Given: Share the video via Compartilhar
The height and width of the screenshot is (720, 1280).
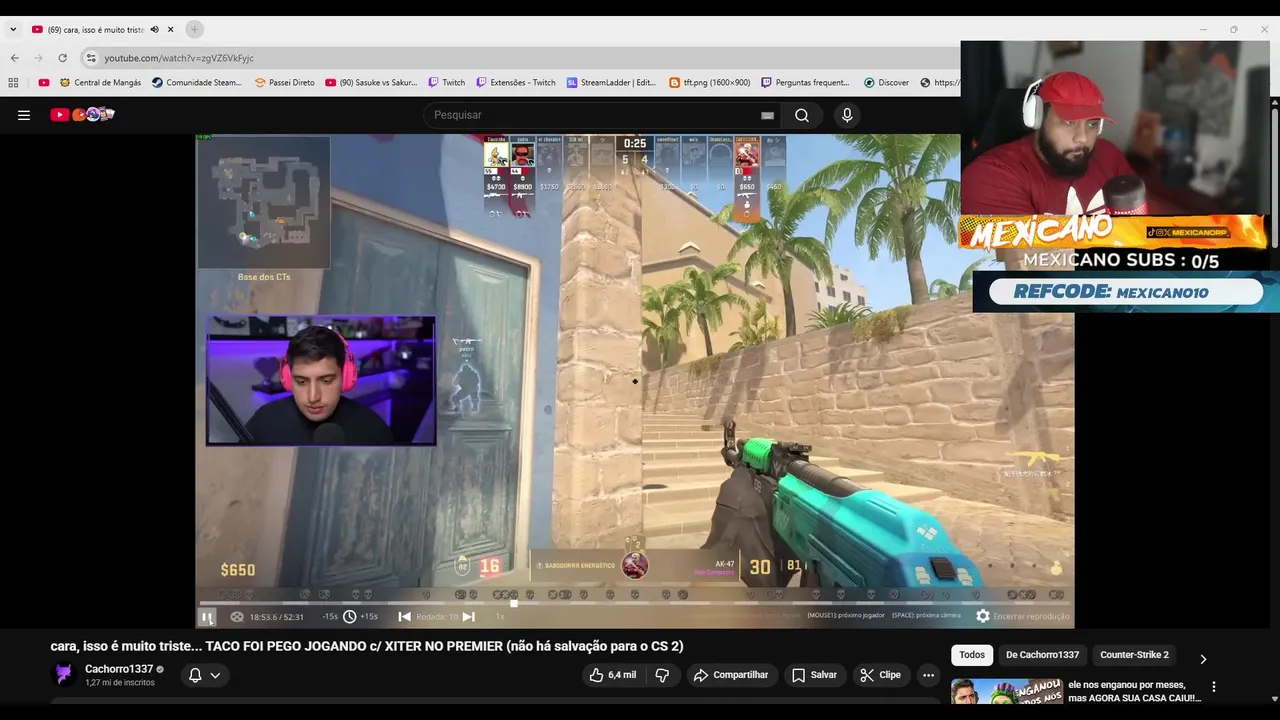Looking at the screenshot, I should pos(731,675).
